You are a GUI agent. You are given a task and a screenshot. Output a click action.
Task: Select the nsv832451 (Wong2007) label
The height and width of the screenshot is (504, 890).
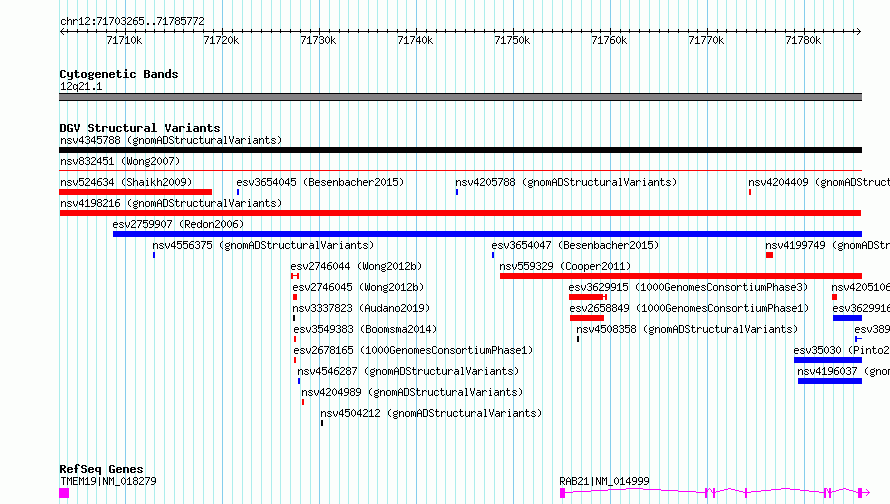[120, 161]
